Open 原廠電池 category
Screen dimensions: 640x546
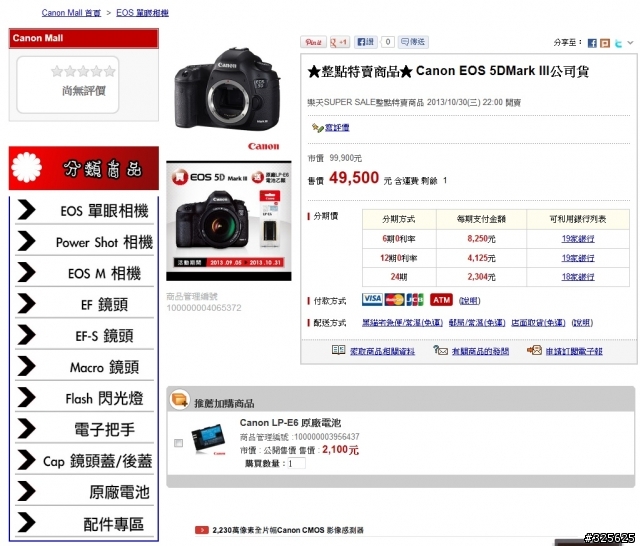point(84,492)
